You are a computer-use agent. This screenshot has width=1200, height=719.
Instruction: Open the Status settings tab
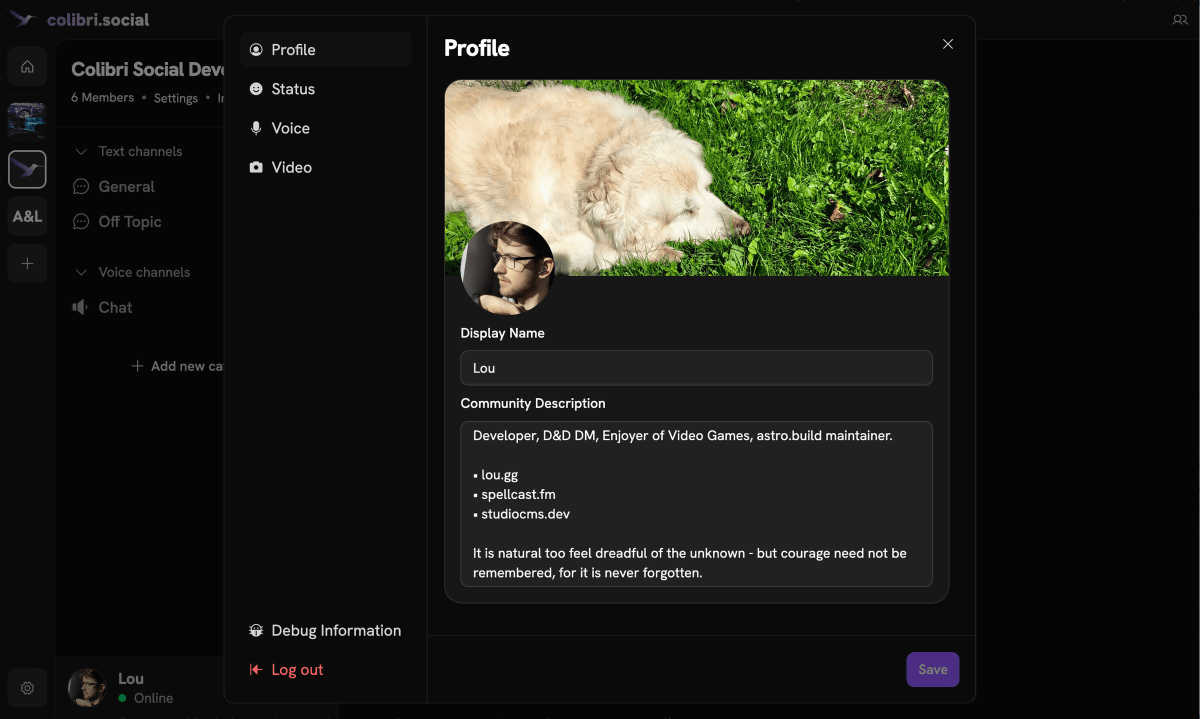292,89
